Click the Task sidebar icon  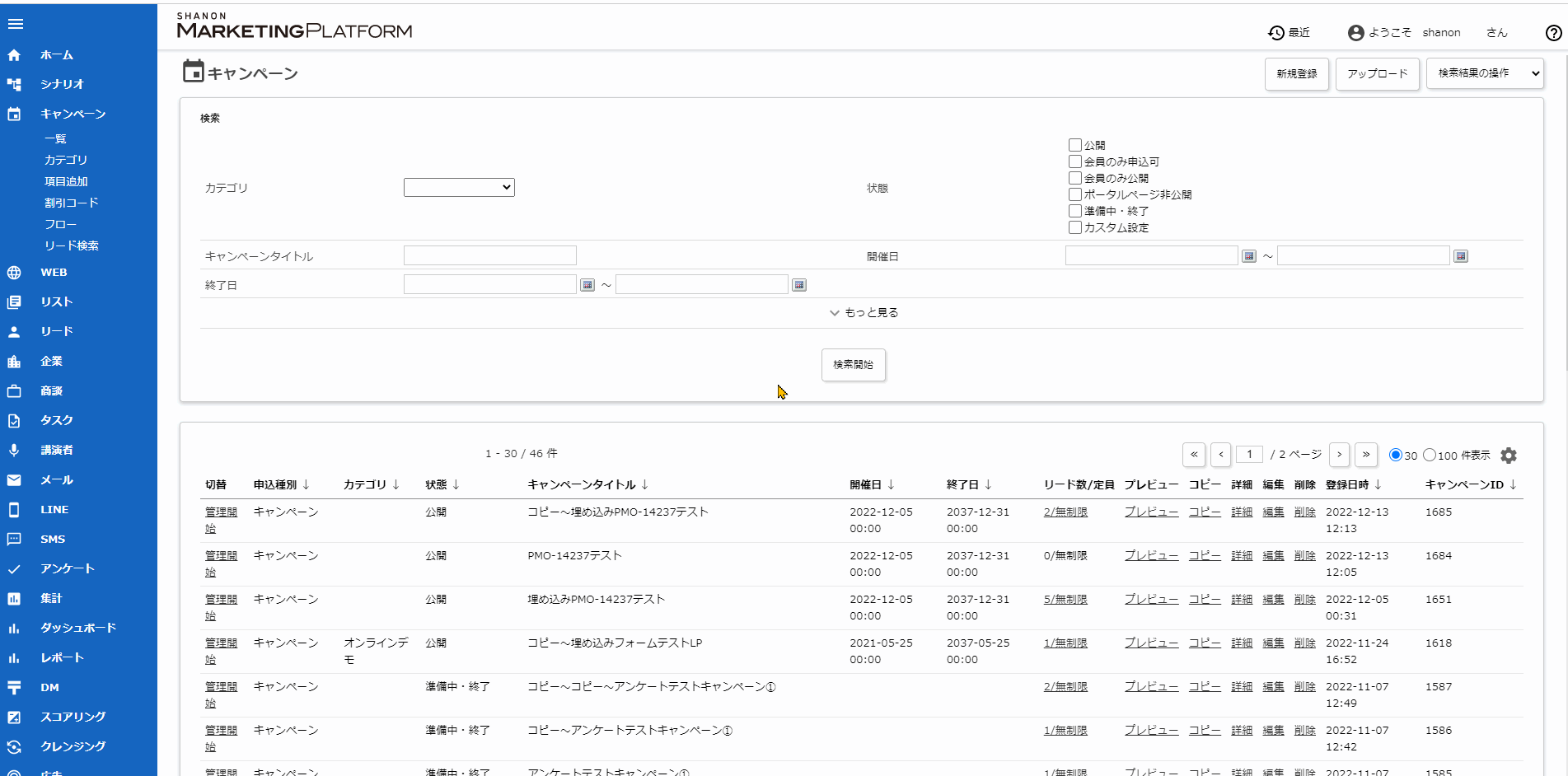[14, 421]
